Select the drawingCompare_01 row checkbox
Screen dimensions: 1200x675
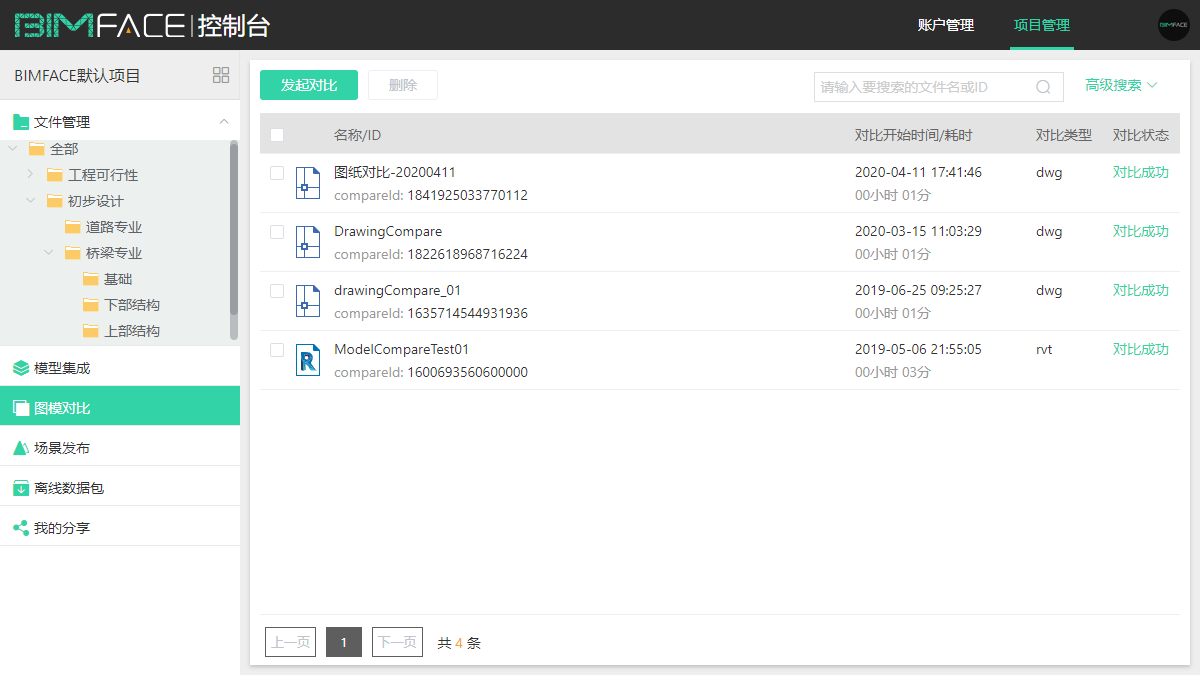[277, 291]
